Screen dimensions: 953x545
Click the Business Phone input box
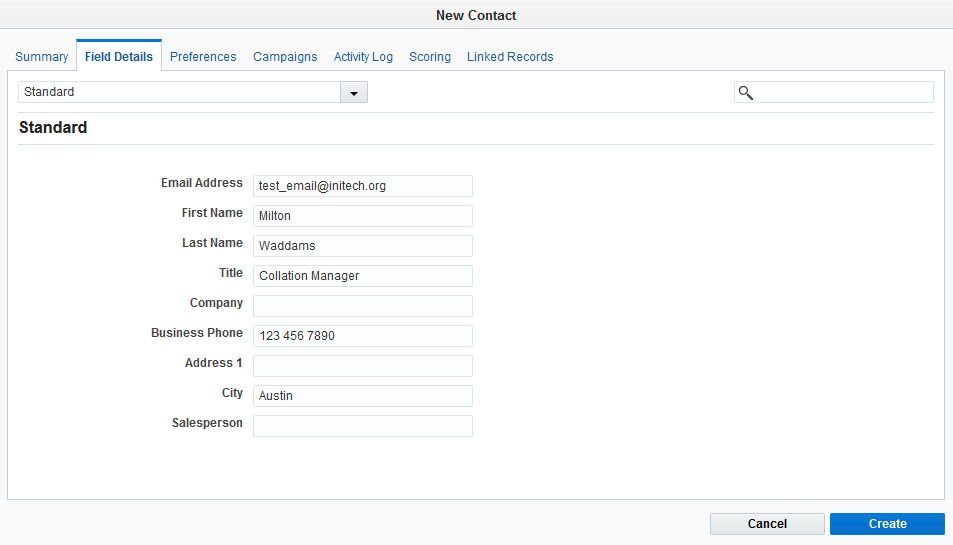[363, 335]
